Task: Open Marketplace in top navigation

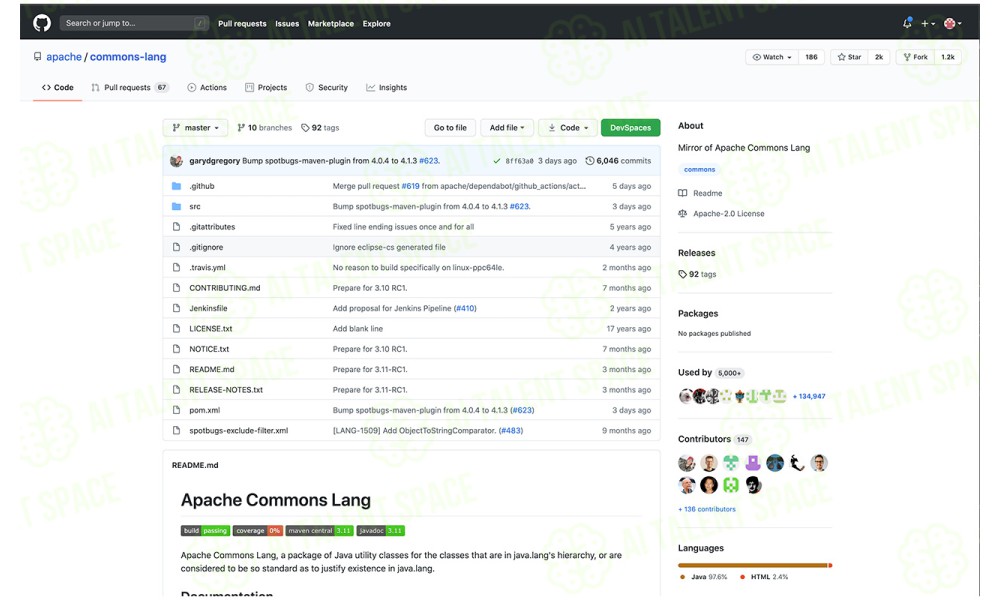Action: coord(330,24)
